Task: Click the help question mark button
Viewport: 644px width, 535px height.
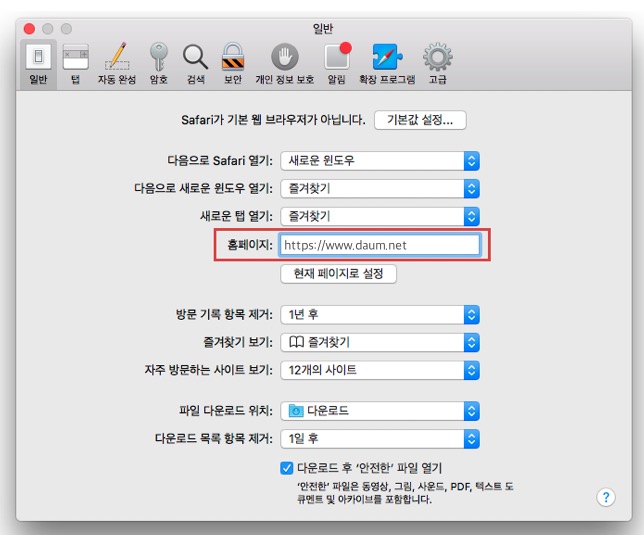Action: (x=605, y=497)
